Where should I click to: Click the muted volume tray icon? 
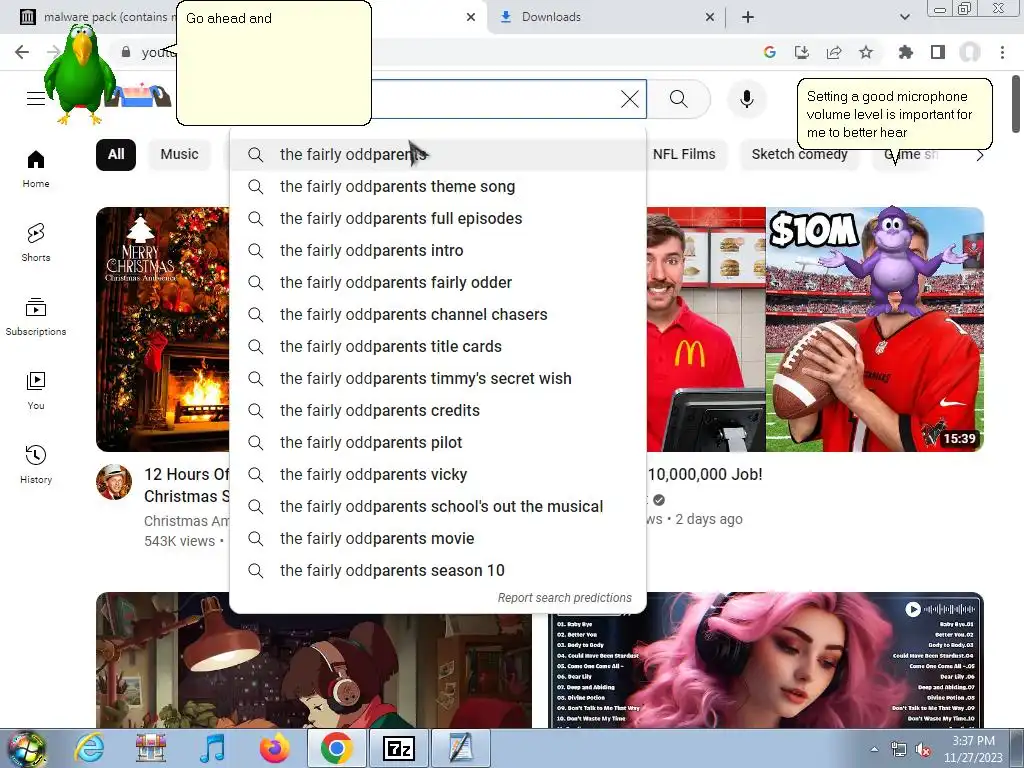click(x=923, y=749)
